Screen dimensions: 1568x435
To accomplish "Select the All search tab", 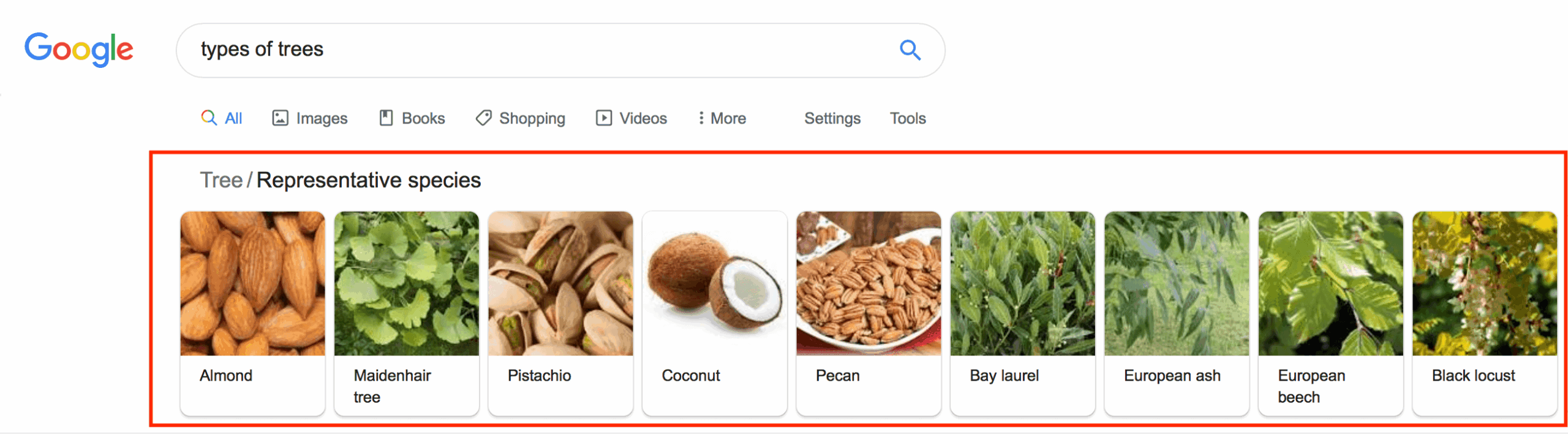I will 222,118.
